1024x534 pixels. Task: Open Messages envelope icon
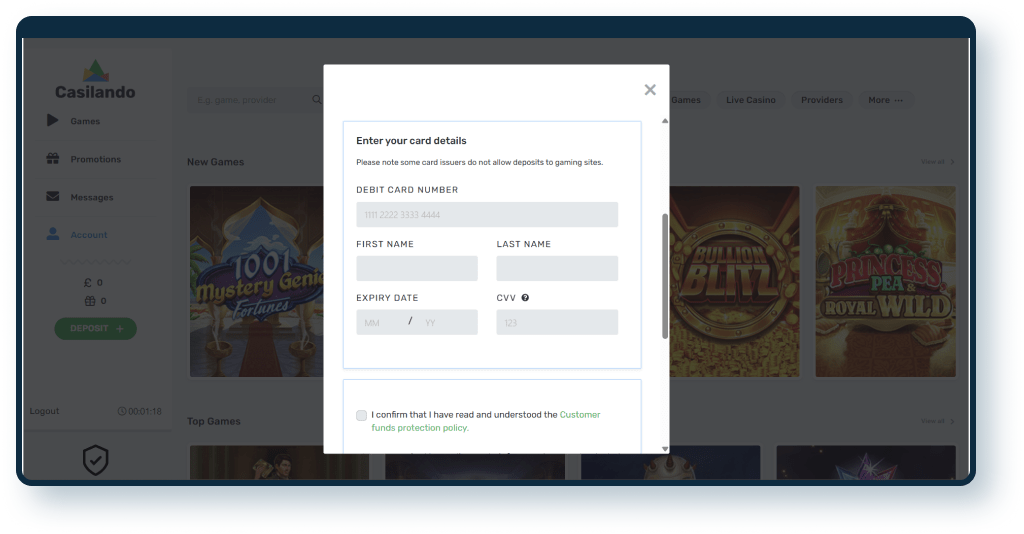[x=53, y=196]
